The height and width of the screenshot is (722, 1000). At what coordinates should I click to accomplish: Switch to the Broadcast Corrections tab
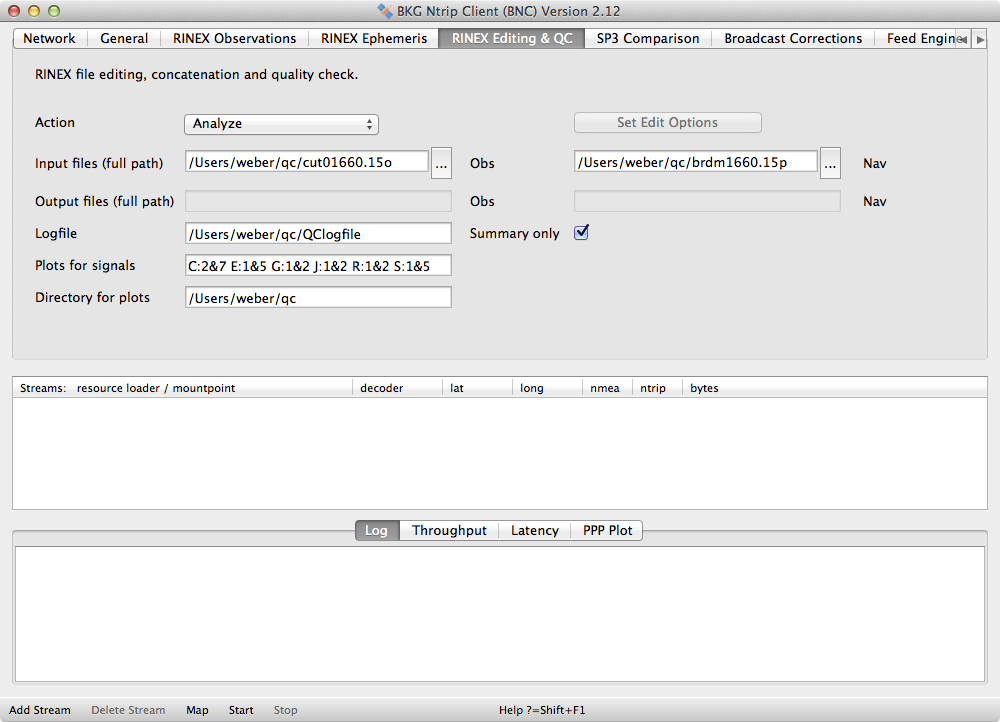click(x=792, y=38)
